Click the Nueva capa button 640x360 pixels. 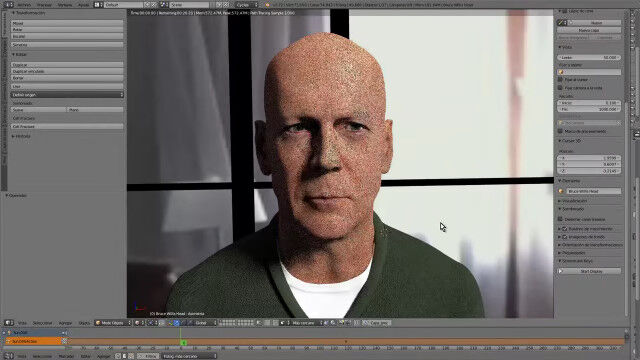(x=589, y=30)
